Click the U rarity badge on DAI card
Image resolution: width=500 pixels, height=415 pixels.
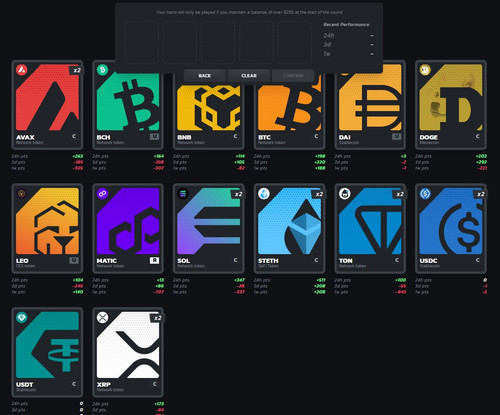click(396, 136)
